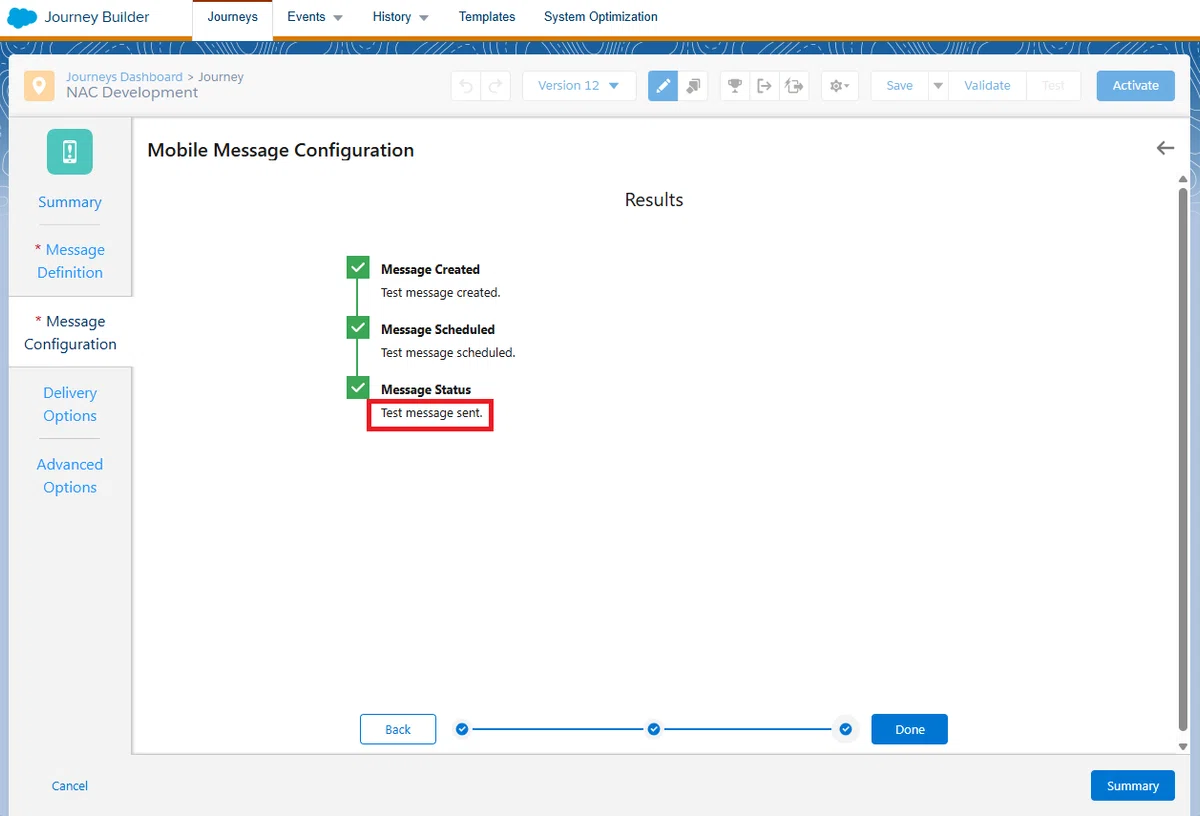The width and height of the screenshot is (1200, 816).
Task: Click the running-figure exit icon
Action: point(794,86)
